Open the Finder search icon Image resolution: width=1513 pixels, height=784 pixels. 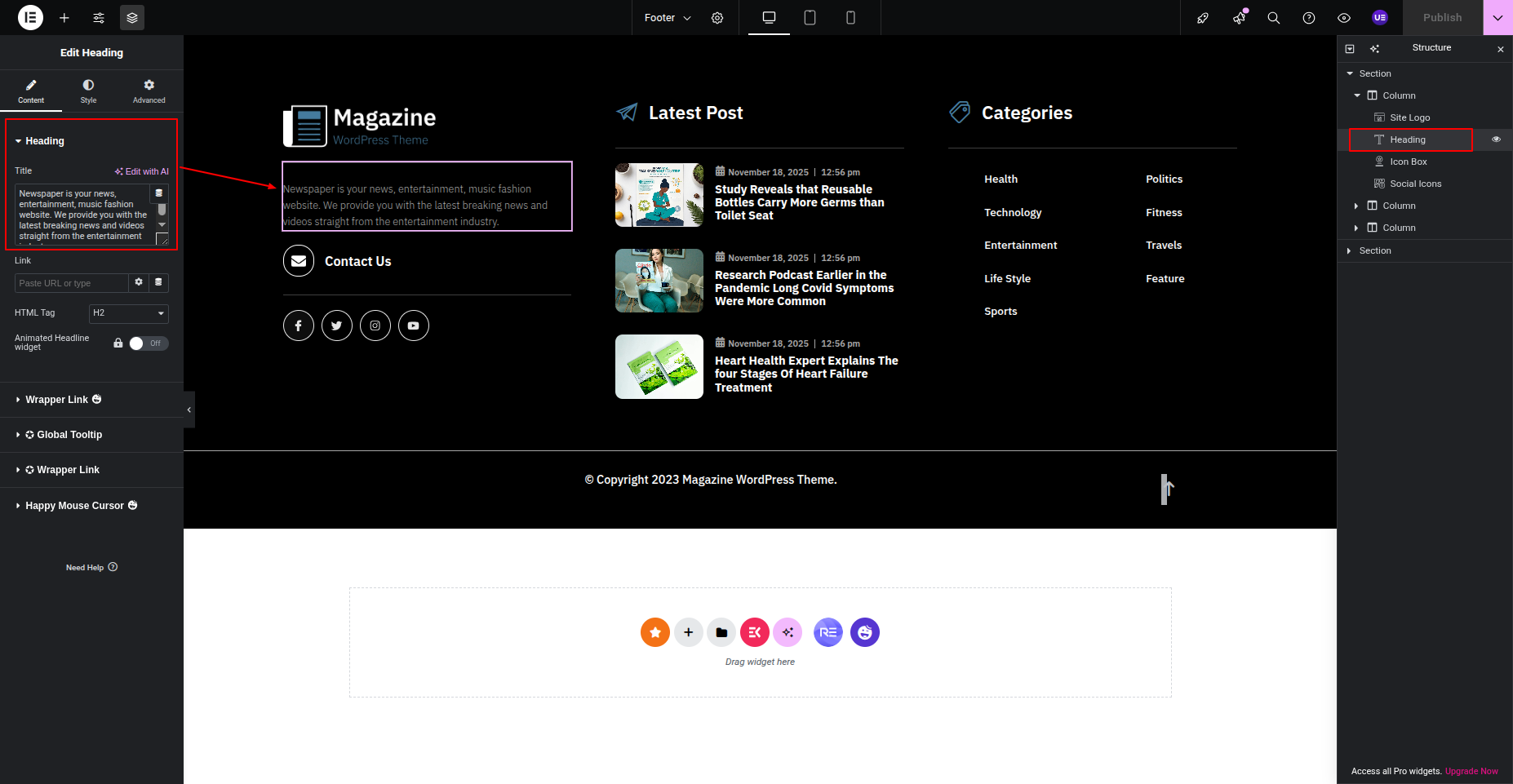[x=1273, y=18]
